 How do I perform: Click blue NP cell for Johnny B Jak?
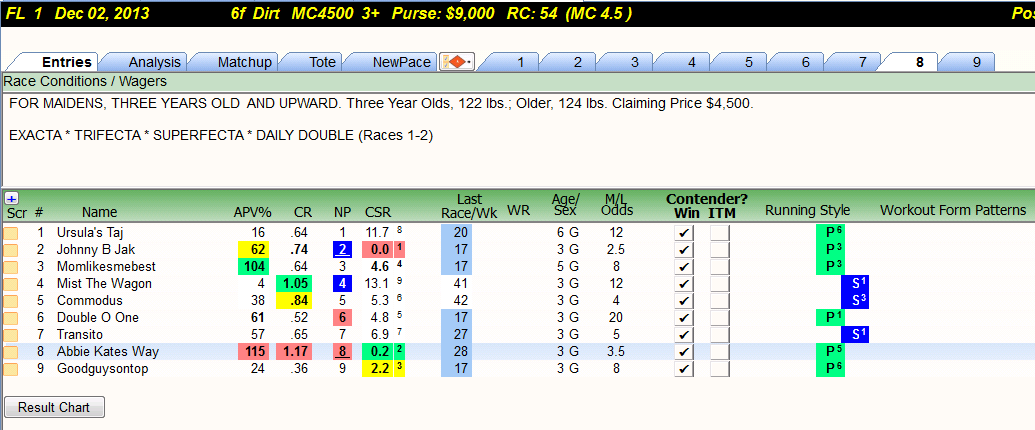point(342,250)
